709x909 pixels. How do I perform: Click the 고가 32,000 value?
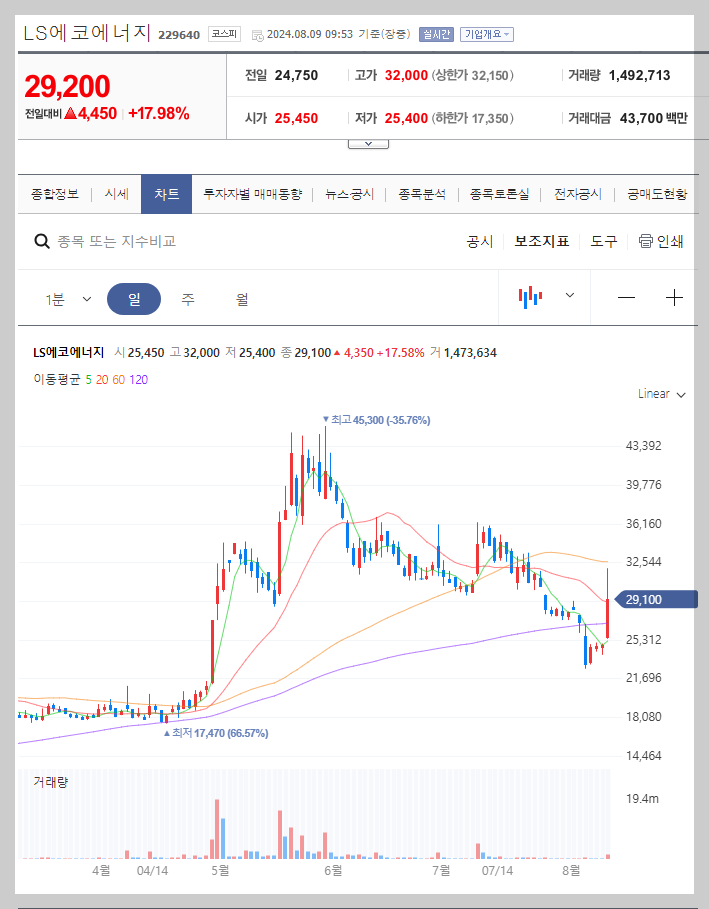406,75
